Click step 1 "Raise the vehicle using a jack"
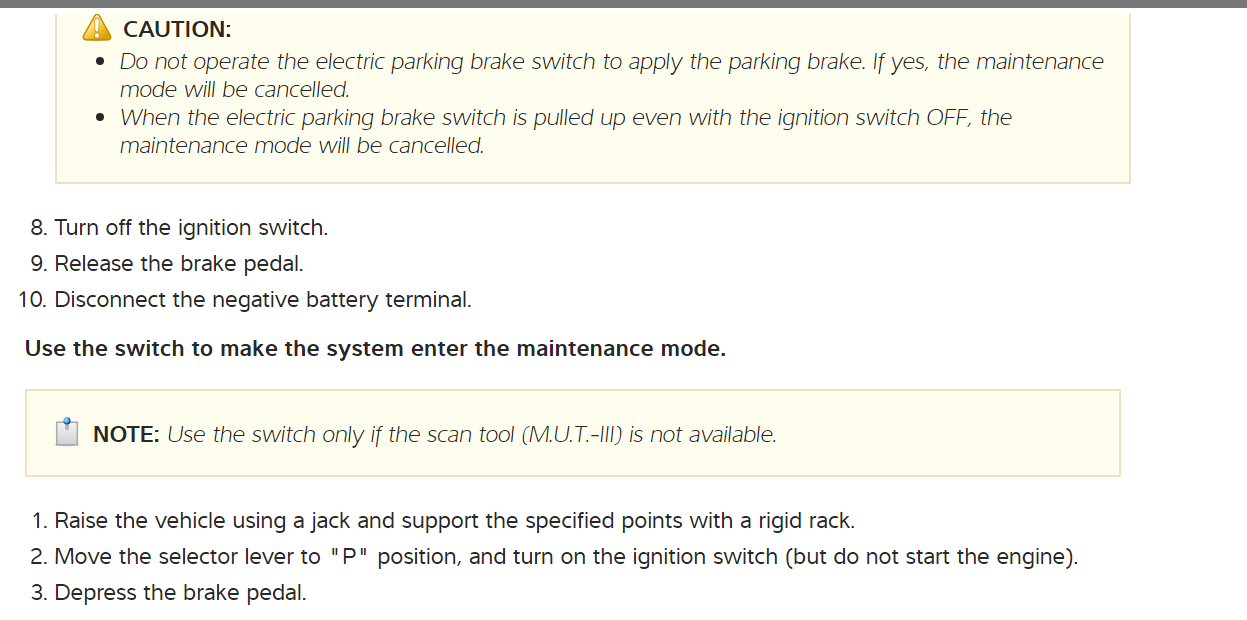1247x620 pixels. pos(454,521)
